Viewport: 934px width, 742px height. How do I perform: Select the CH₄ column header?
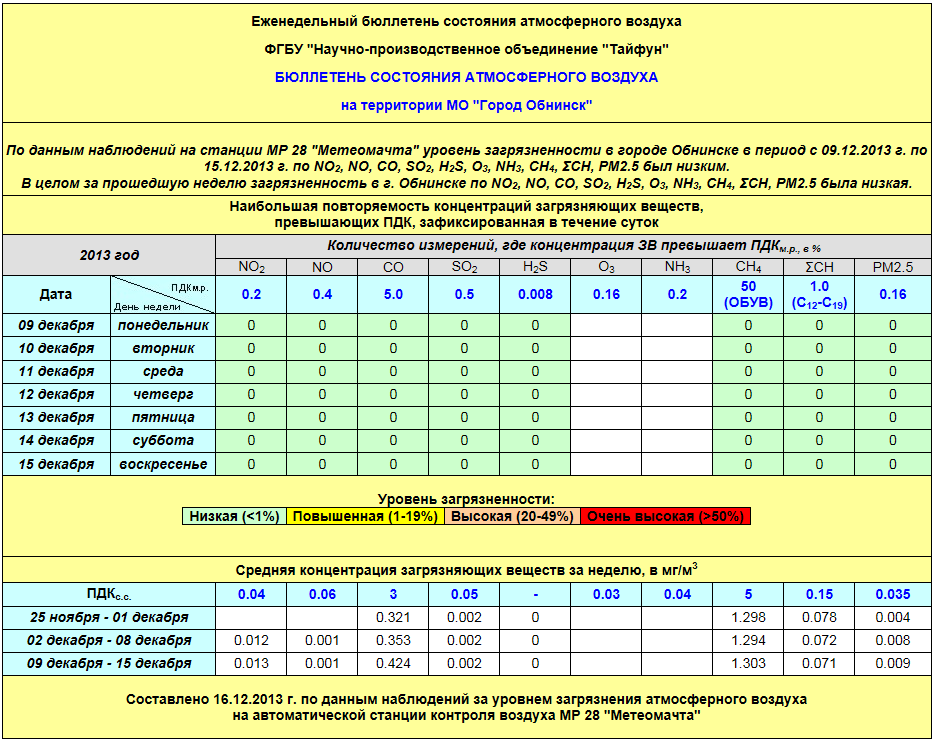tap(748, 267)
